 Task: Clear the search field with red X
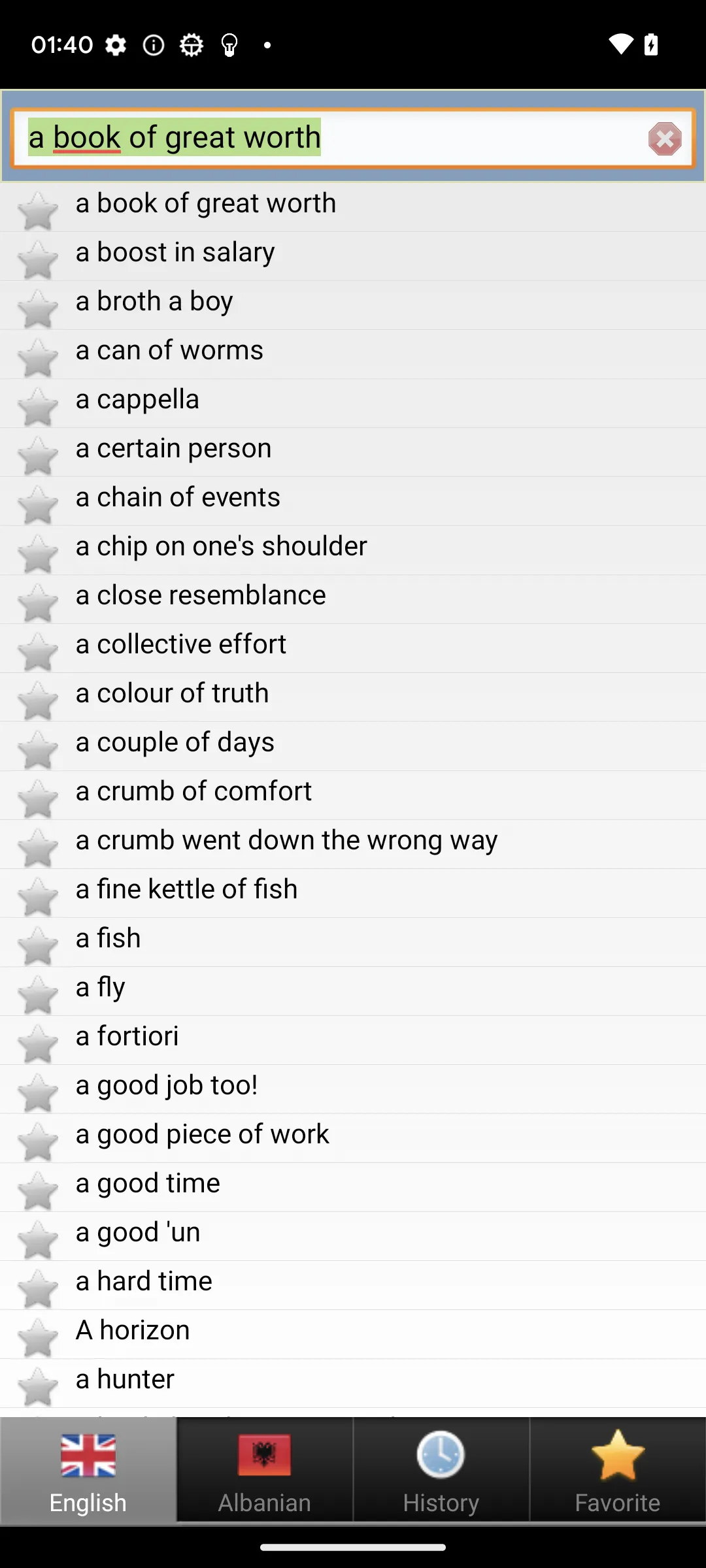[x=665, y=139]
